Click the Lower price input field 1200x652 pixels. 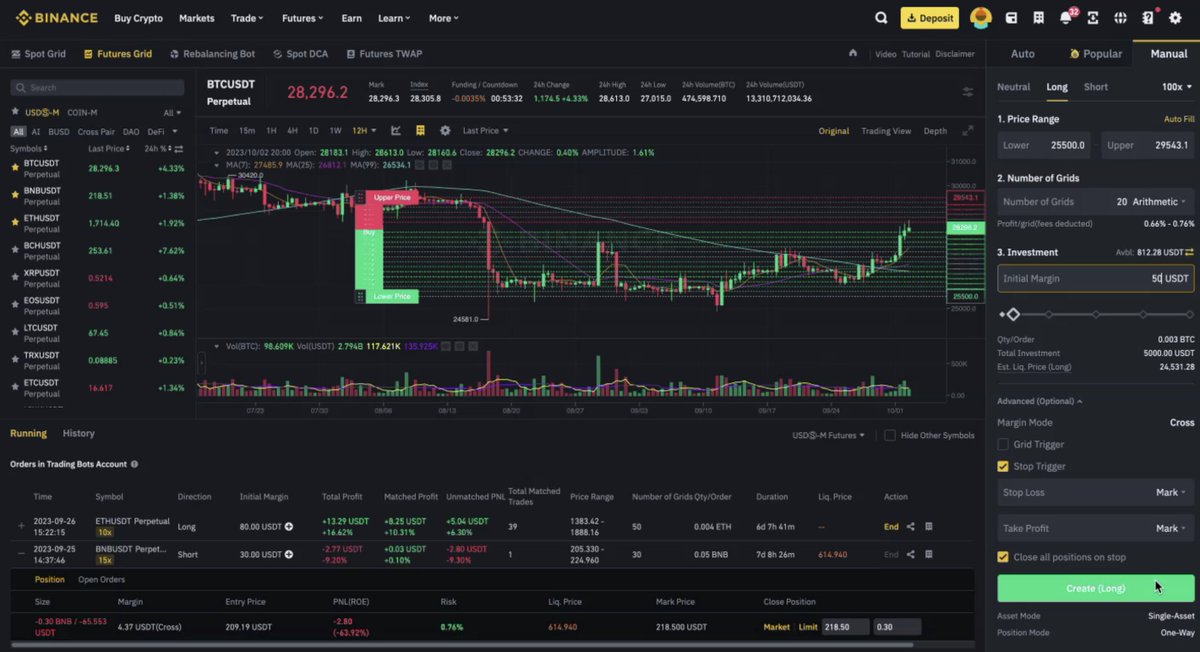1045,145
